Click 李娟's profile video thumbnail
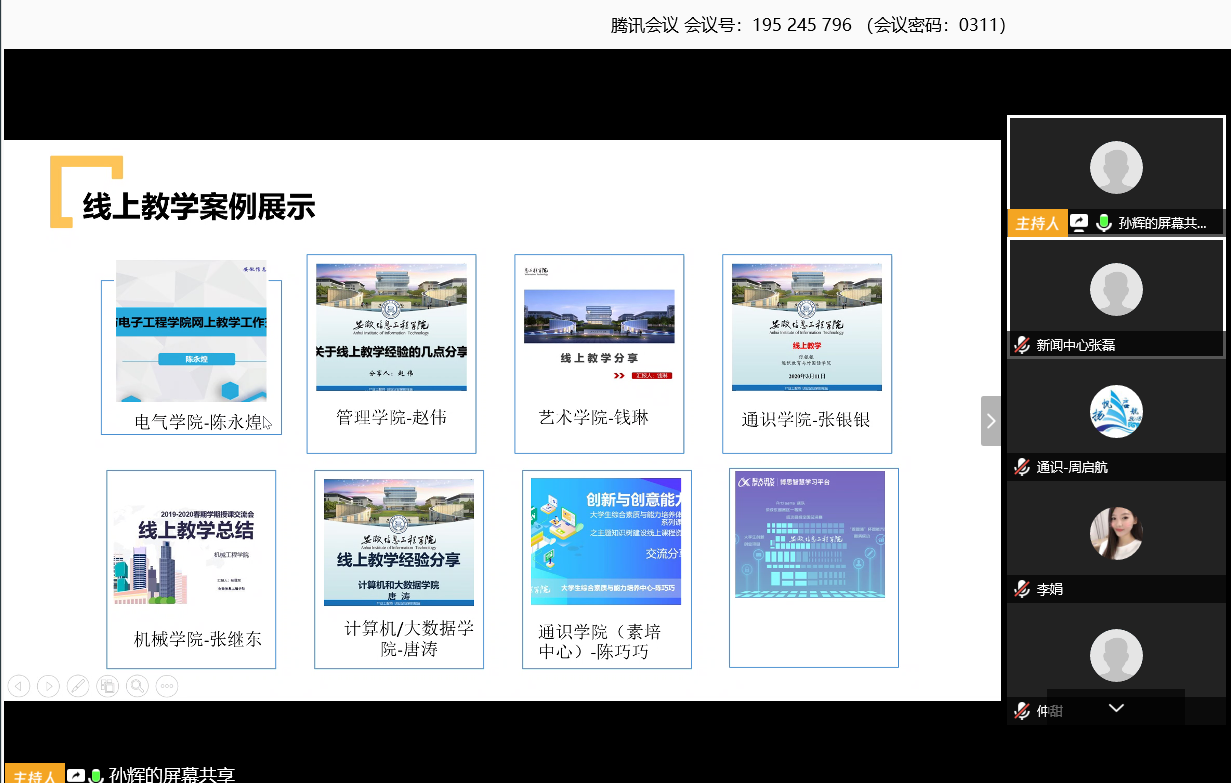This screenshot has height=783, width=1231. (1115, 532)
